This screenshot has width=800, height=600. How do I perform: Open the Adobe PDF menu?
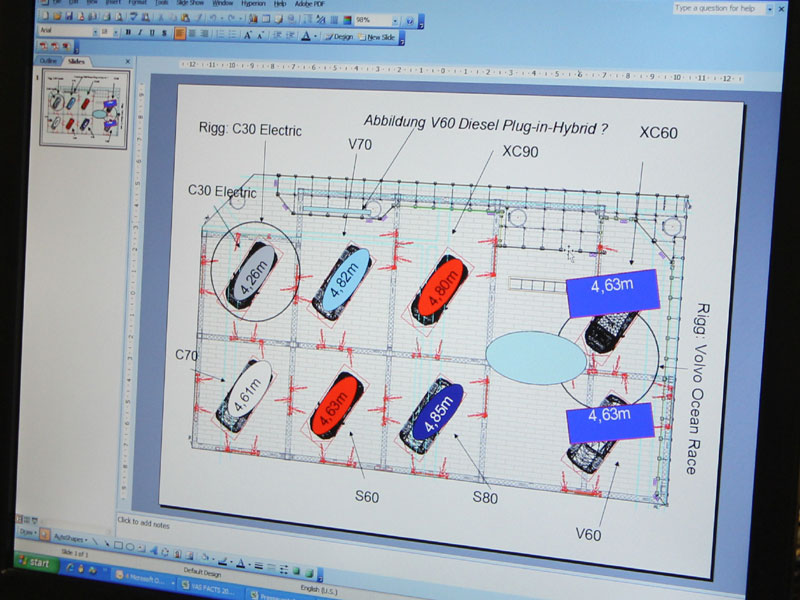point(309,4)
